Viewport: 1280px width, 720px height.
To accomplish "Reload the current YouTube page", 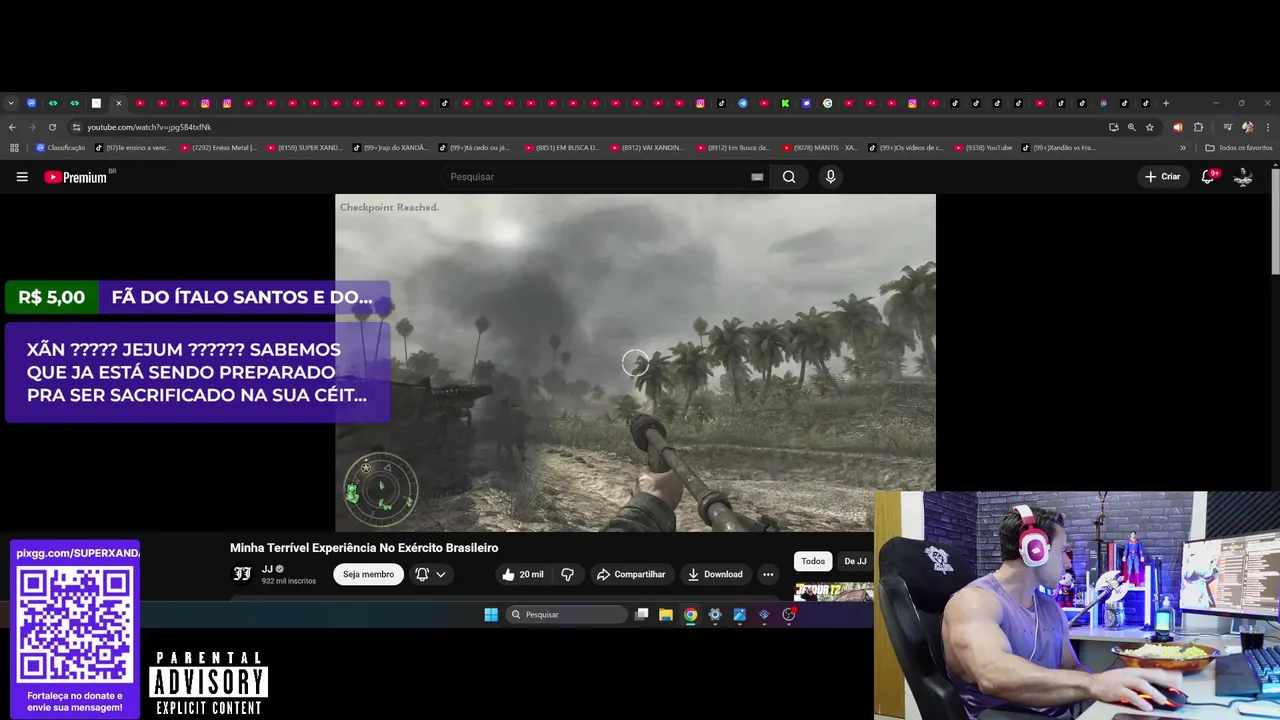I will pyautogui.click(x=52, y=127).
